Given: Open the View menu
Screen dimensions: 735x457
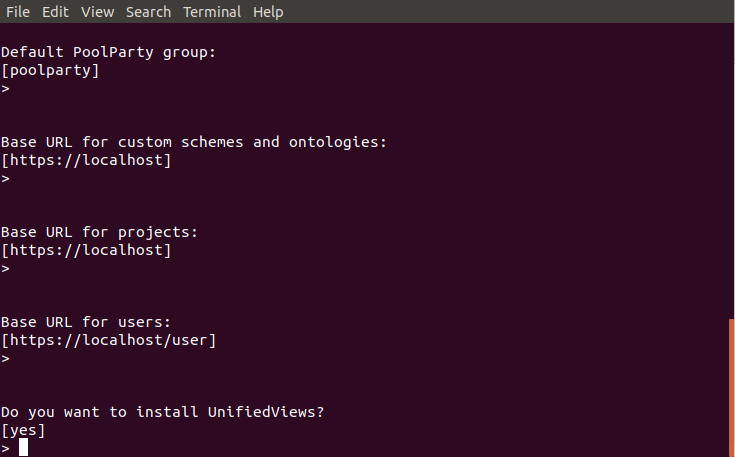Looking at the screenshot, I should [98, 12].
